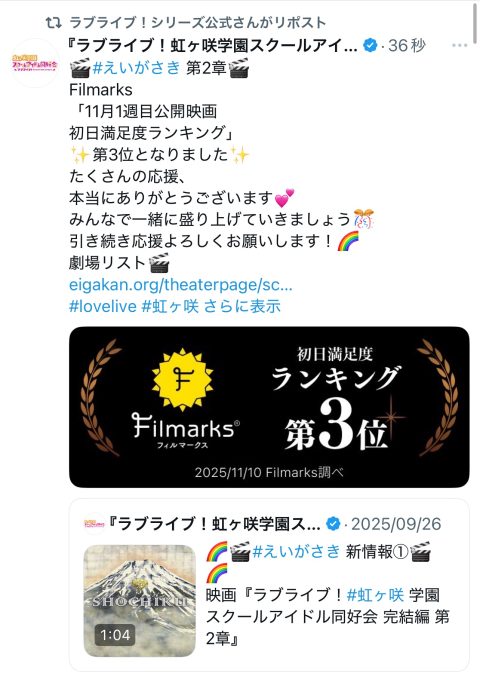This screenshot has height=679, width=480.
Task: Click the vertical scrollbar at the right edge
Action: 474,22
